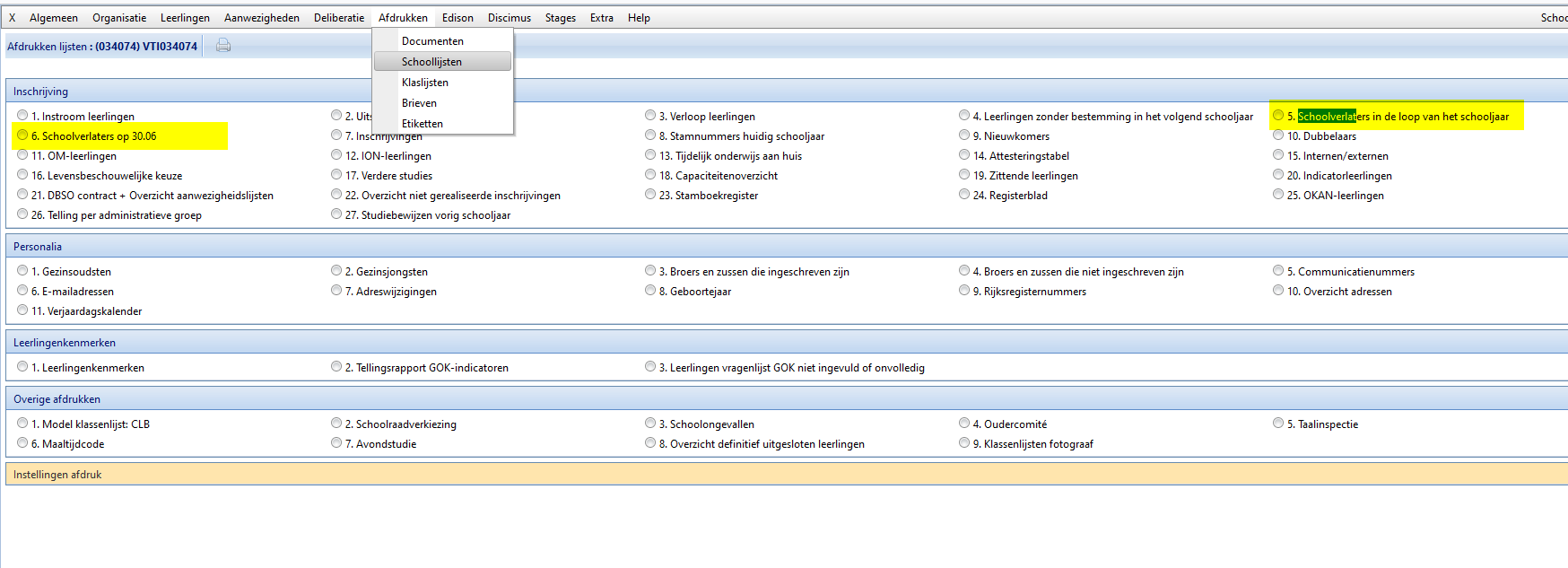Select '23. Stamboekregister' radio button
The image size is (1568, 568).
click(650, 195)
